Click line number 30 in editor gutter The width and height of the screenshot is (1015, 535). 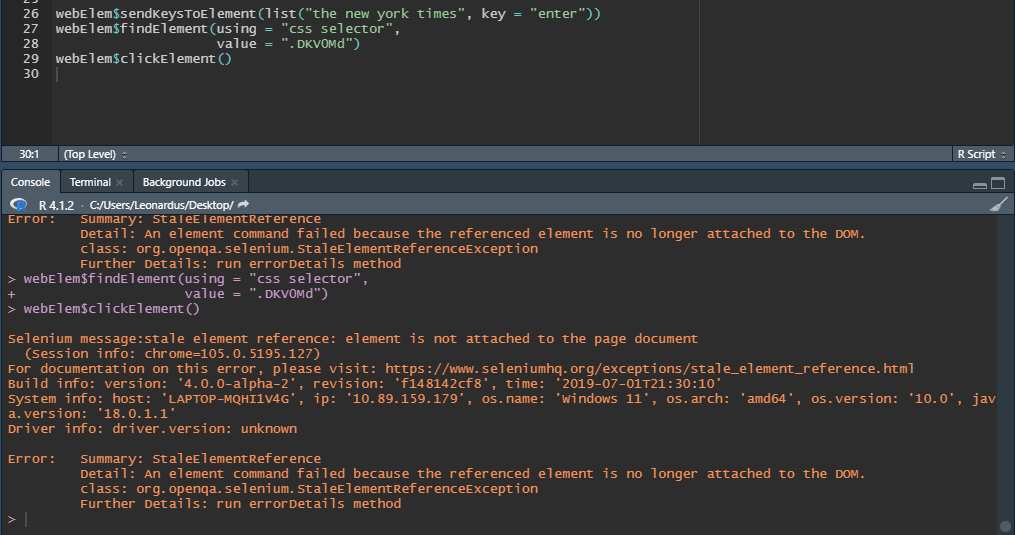(x=31, y=73)
